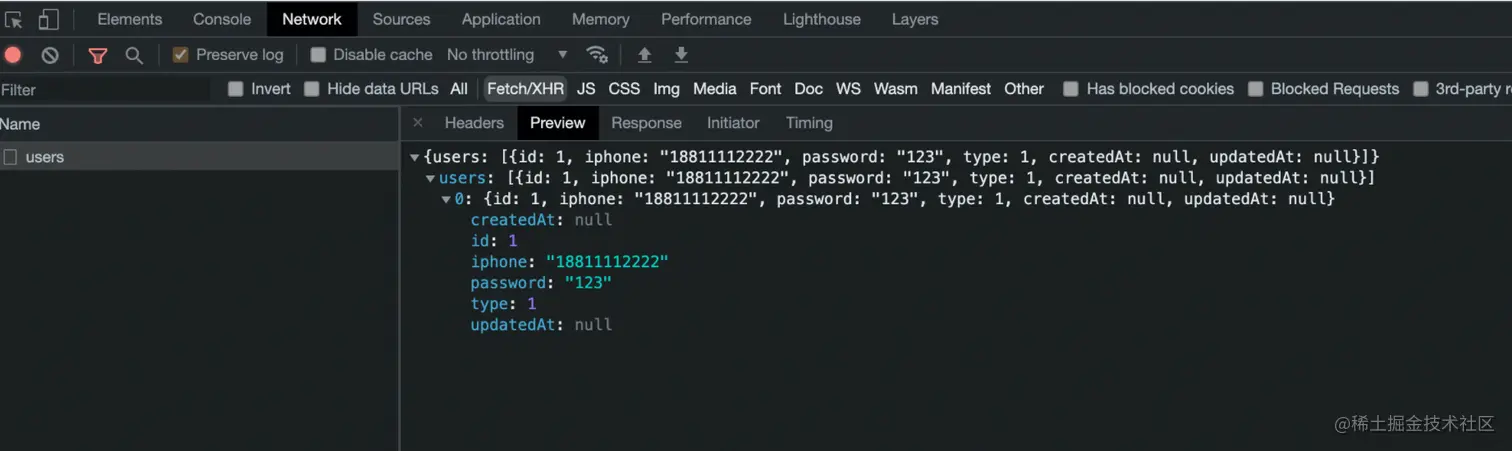The width and height of the screenshot is (1512, 451).
Task: Select the updatedAt: null property
Action: click(x=541, y=325)
